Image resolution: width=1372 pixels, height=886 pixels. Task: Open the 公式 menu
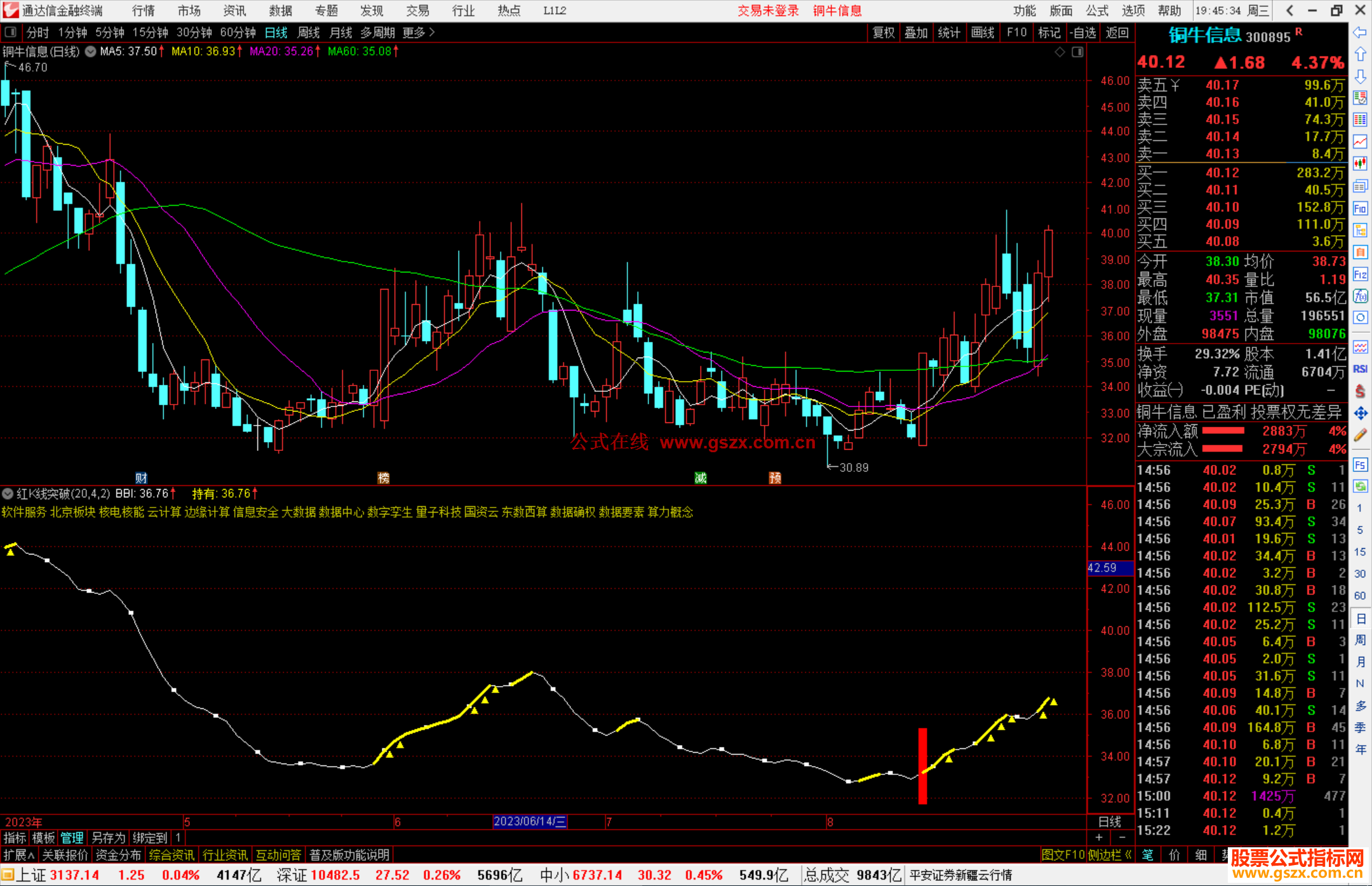pos(1096,10)
